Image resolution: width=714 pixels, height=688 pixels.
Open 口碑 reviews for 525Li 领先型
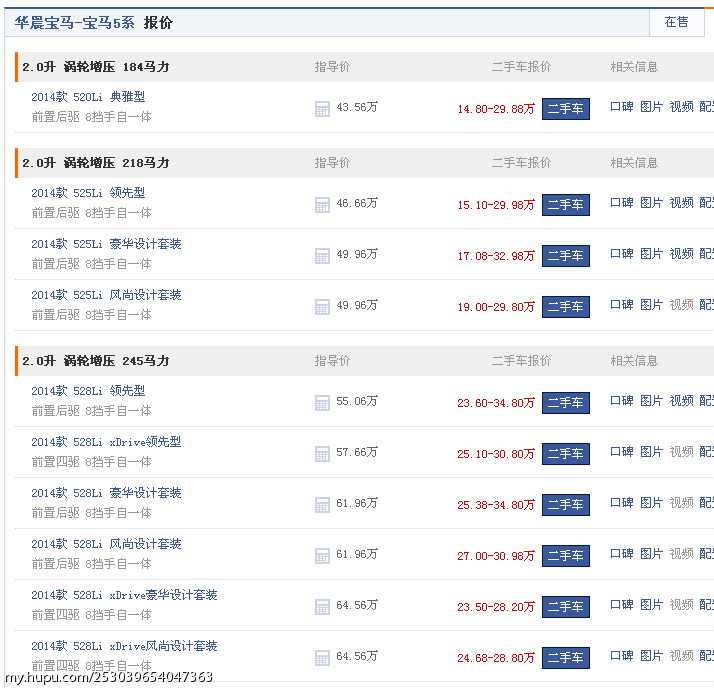pyautogui.click(x=622, y=203)
